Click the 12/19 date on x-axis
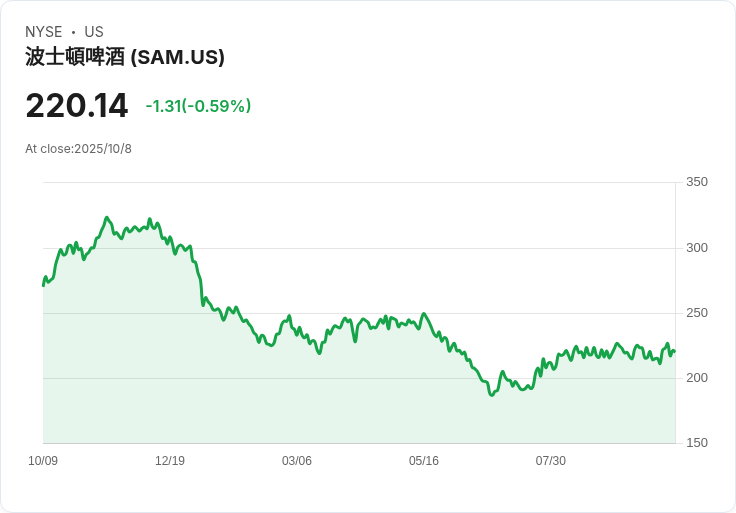The width and height of the screenshot is (736, 513). tap(170, 461)
